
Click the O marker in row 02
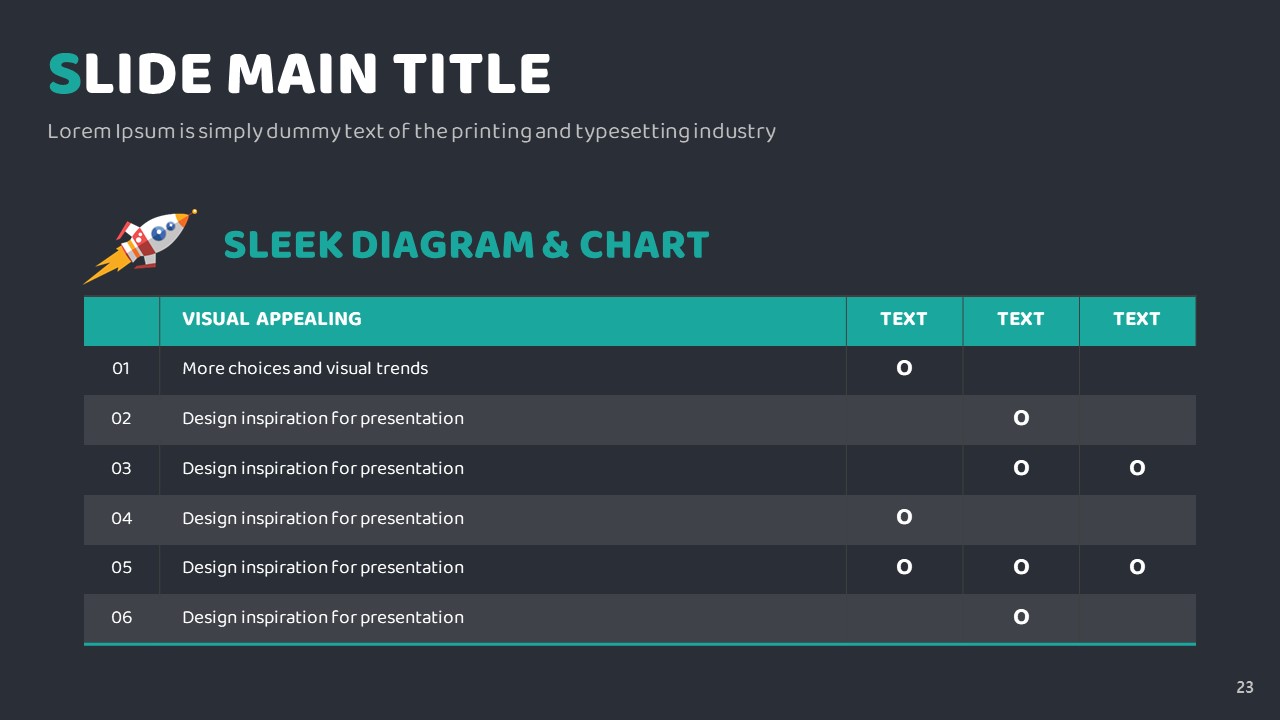1021,418
